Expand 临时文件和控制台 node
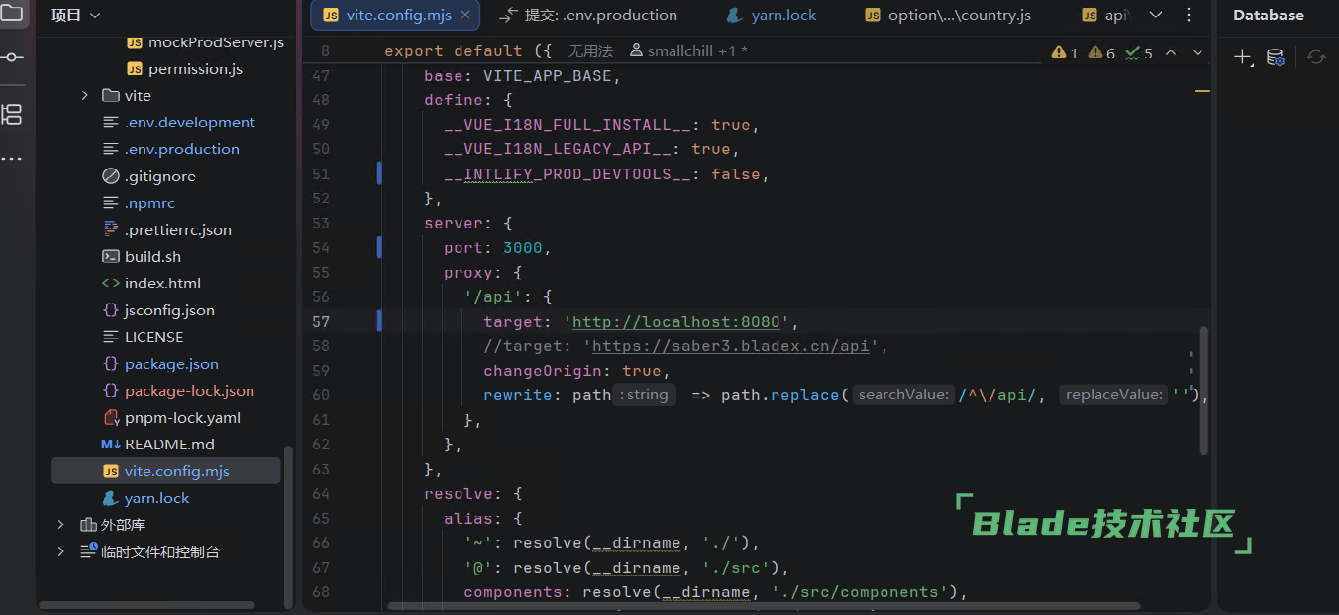 pos(60,552)
